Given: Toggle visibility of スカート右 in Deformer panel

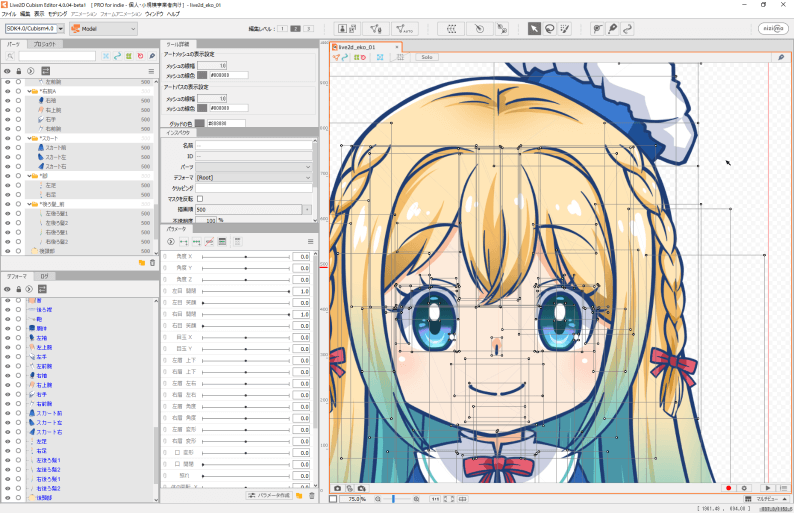Looking at the screenshot, I should (8, 432).
